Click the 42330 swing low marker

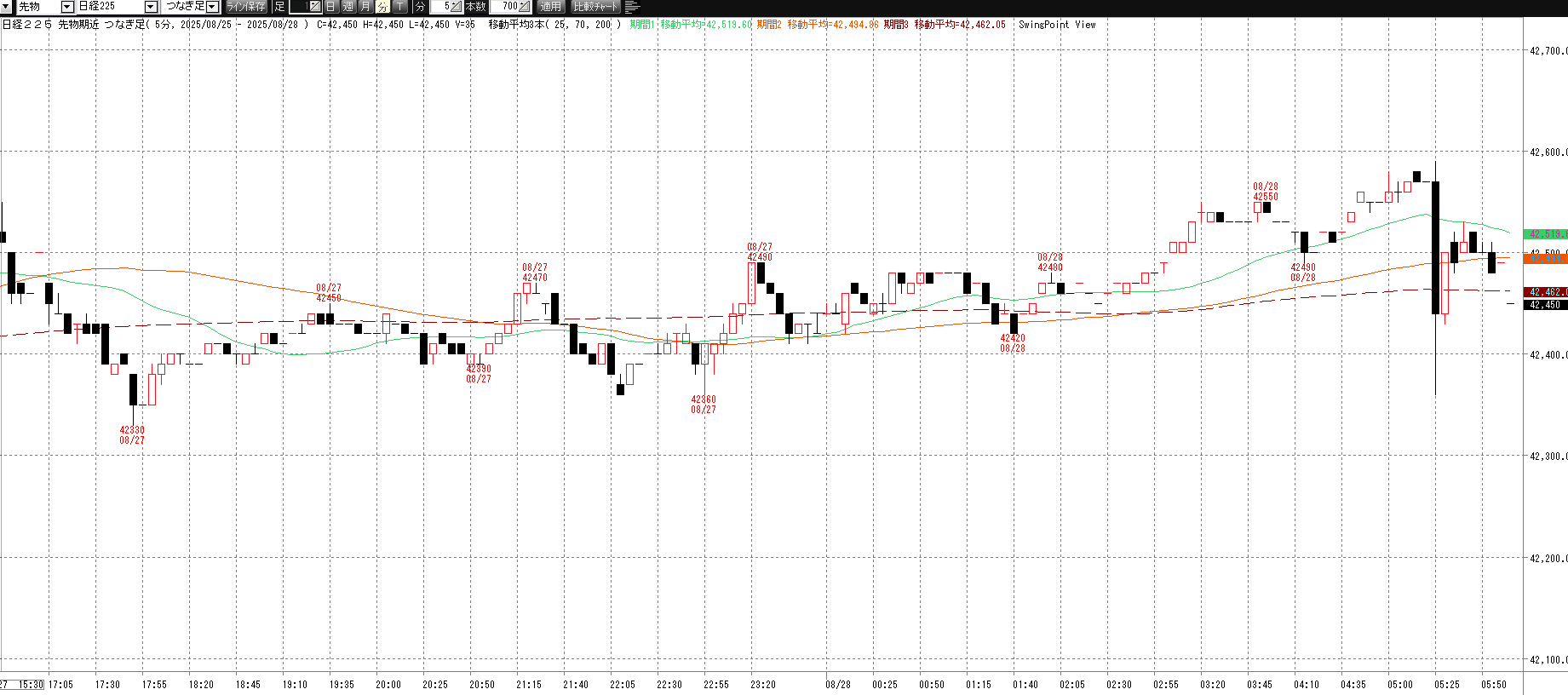132,430
